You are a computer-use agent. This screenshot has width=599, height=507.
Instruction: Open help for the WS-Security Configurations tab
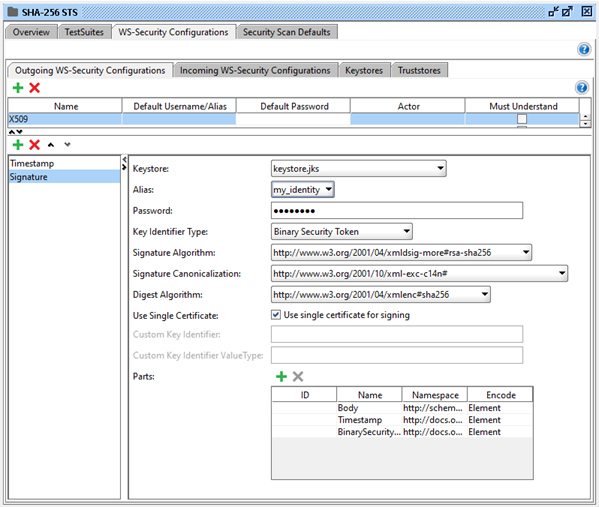click(x=584, y=49)
